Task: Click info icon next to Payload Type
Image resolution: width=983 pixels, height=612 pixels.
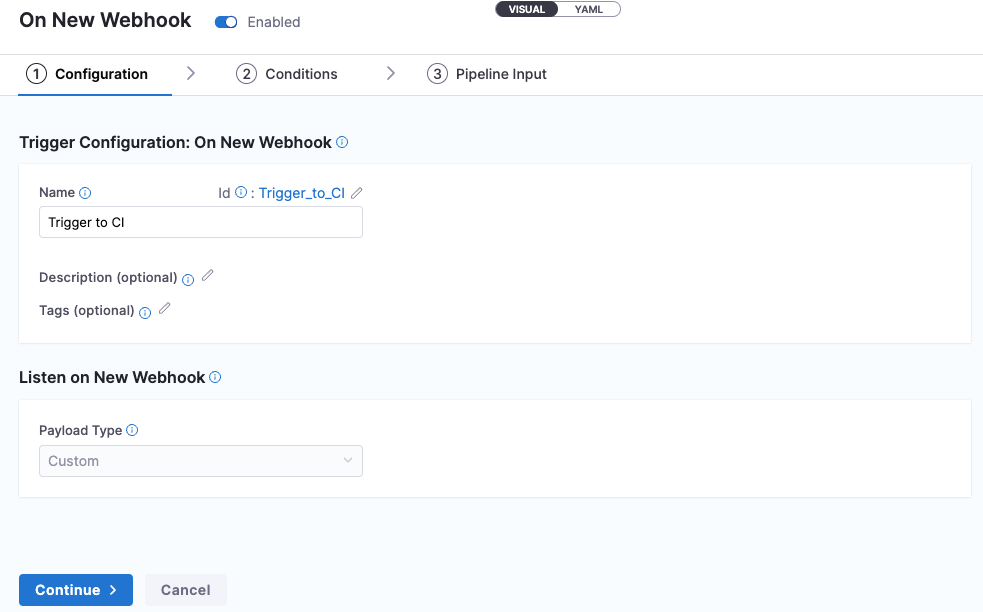Action: tap(132, 431)
